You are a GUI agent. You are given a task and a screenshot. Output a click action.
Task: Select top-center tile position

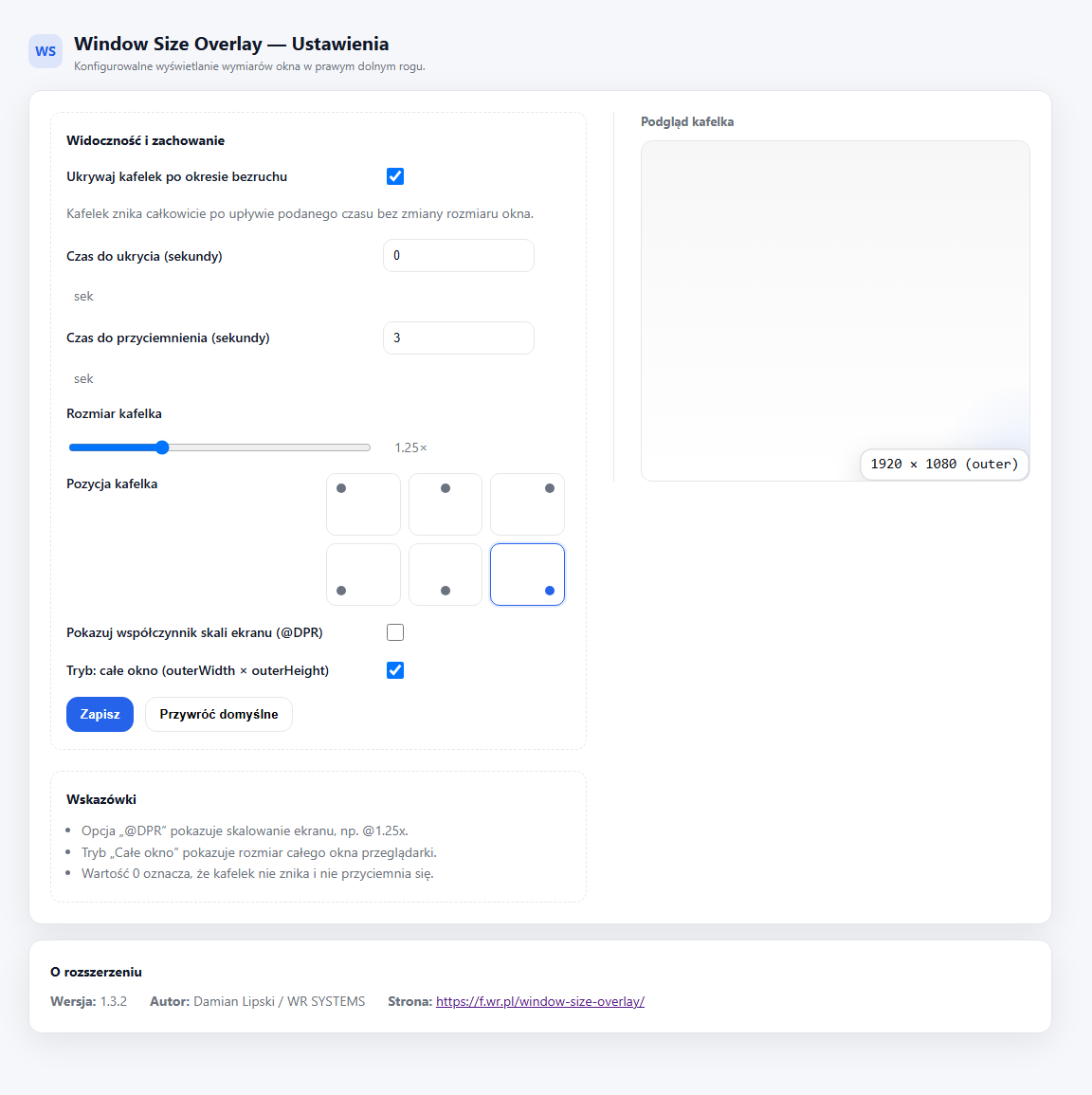[446, 504]
